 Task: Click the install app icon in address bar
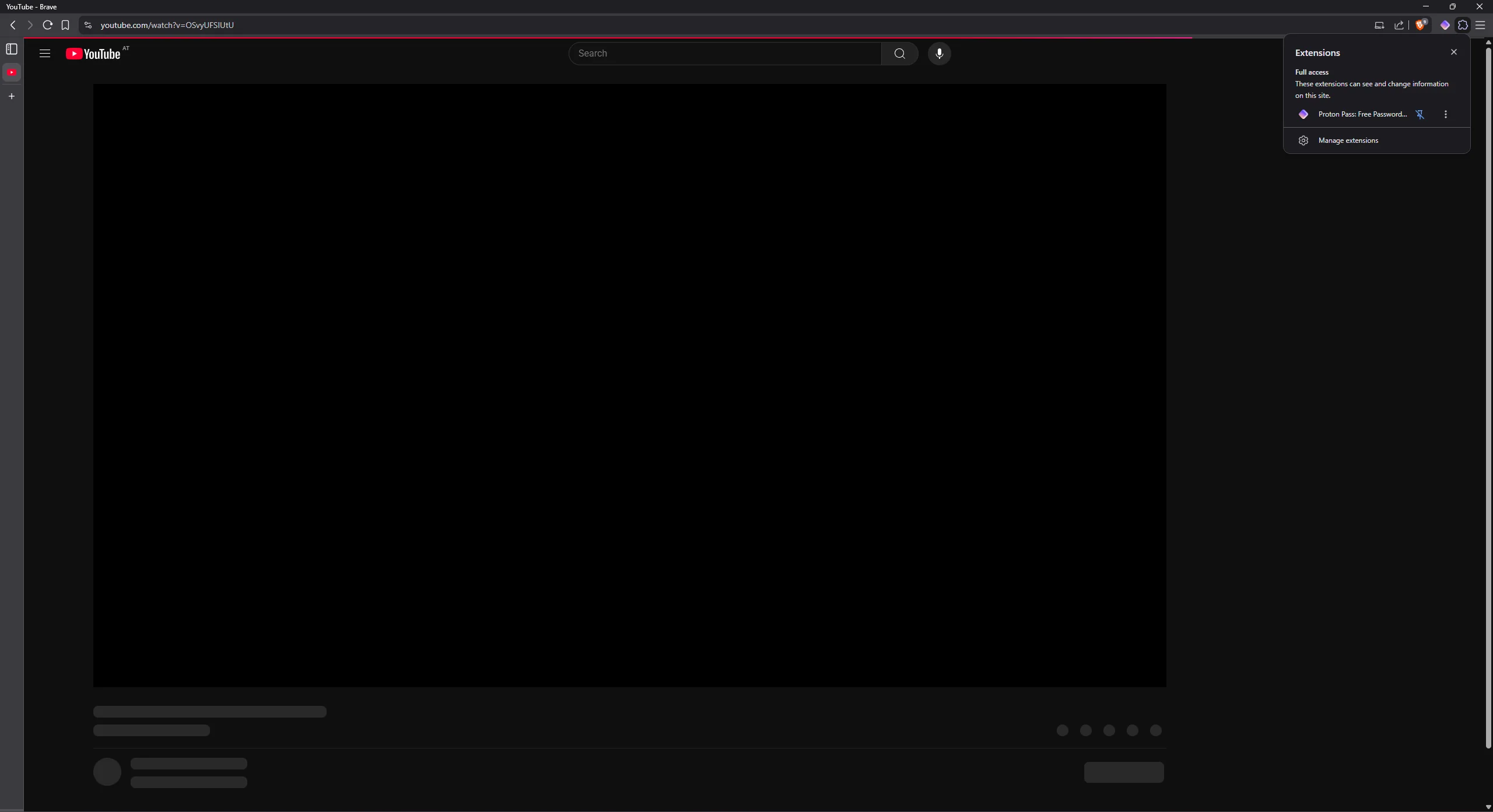[x=1379, y=25]
